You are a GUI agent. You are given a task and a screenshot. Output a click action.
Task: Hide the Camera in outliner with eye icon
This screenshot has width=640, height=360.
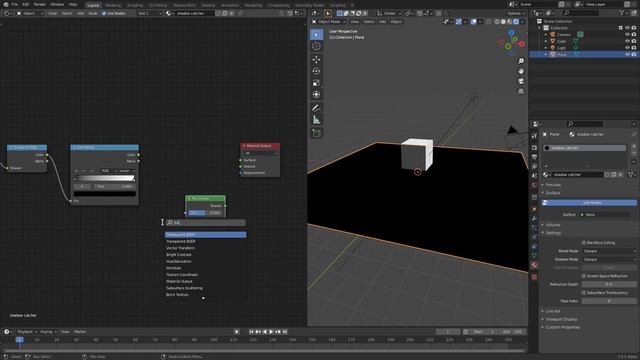627,35
